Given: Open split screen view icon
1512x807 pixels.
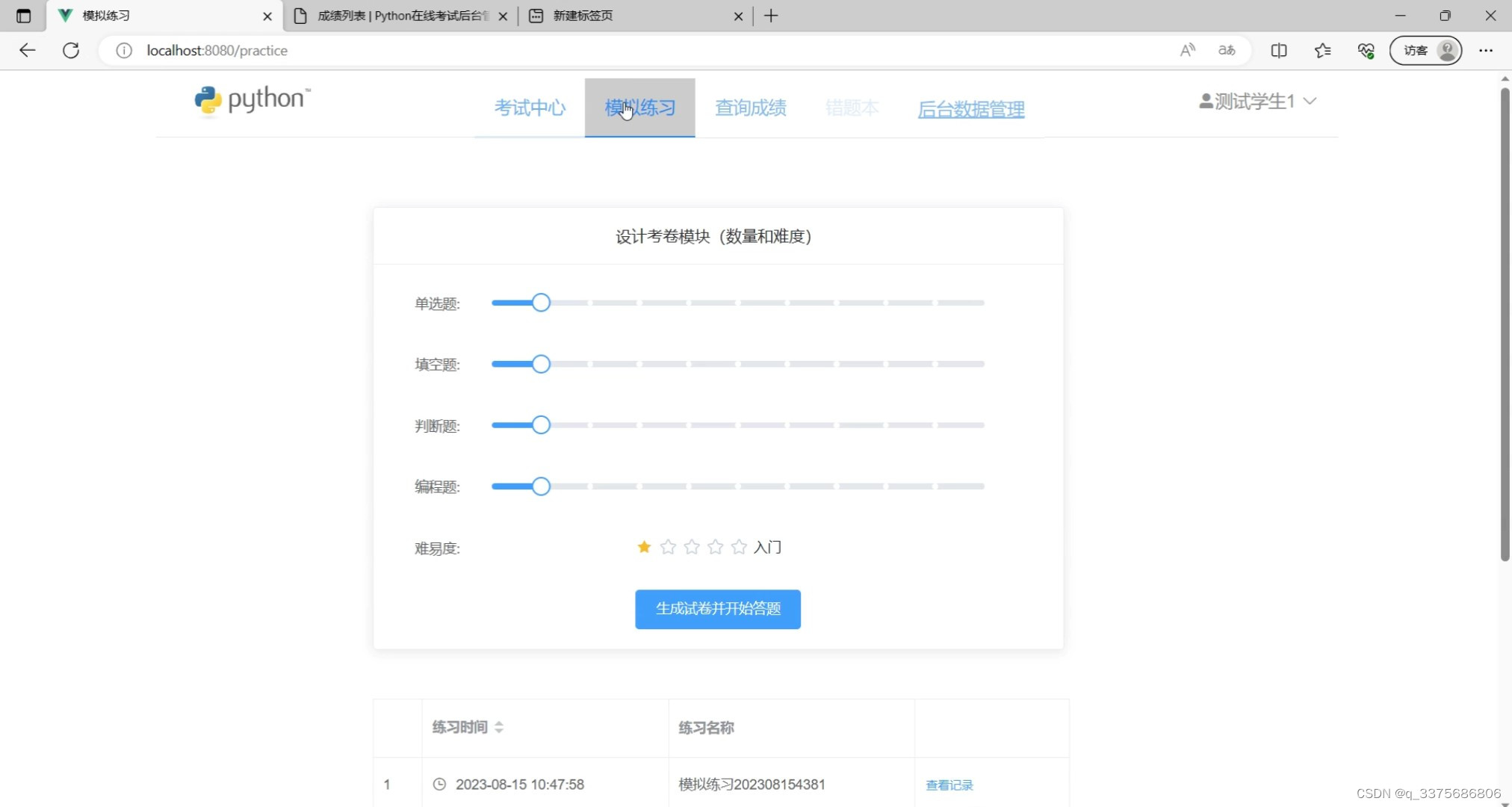Looking at the screenshot, I should 1278,50.
